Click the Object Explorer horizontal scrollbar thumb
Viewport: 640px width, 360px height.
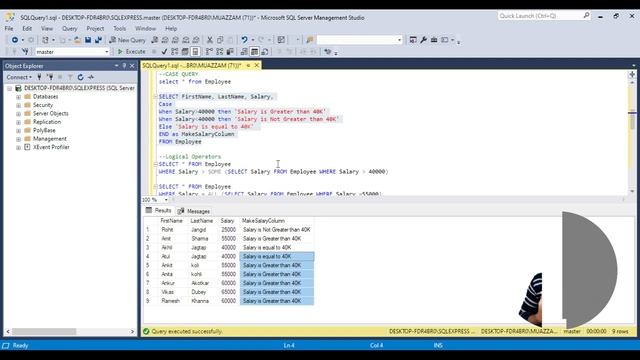click(44, 331)
